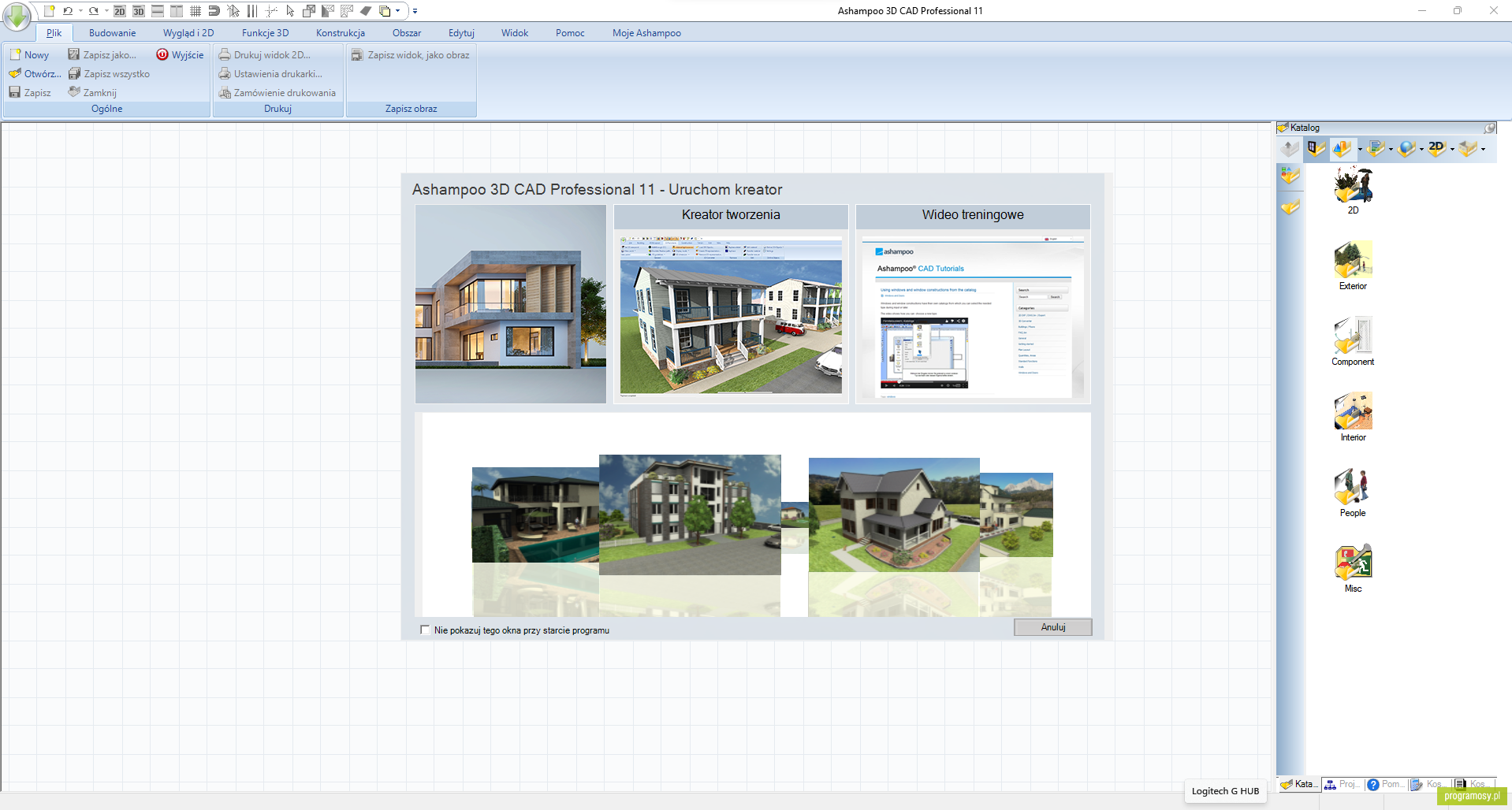Open the Pomoc ribbon tab

click(570, 33)
